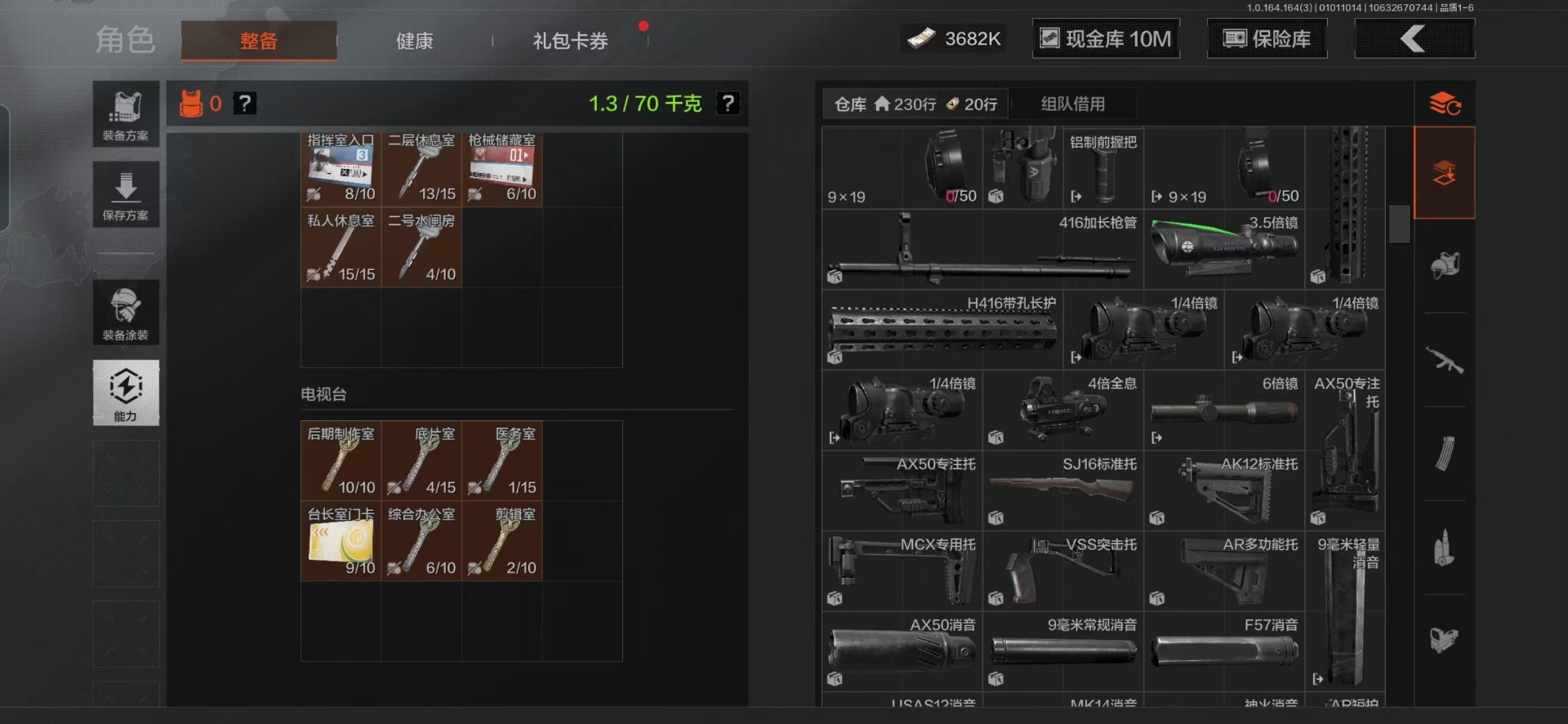The width and height of the screenshot is (1568, 724).
Task: Select the 后期制作室 key
Action: coord(341,460)
